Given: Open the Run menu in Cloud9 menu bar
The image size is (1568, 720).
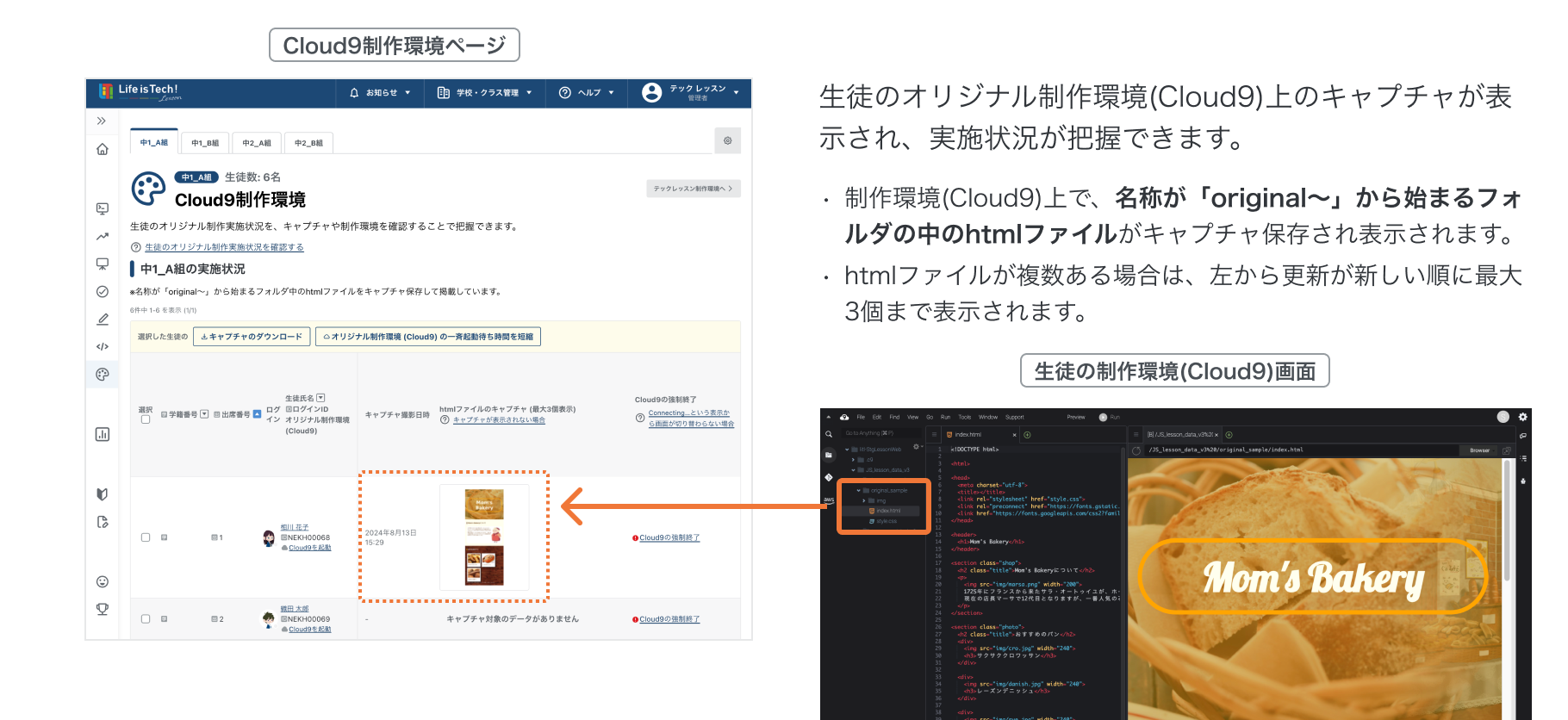Looking at the screenshot, I should pos(945,417).
